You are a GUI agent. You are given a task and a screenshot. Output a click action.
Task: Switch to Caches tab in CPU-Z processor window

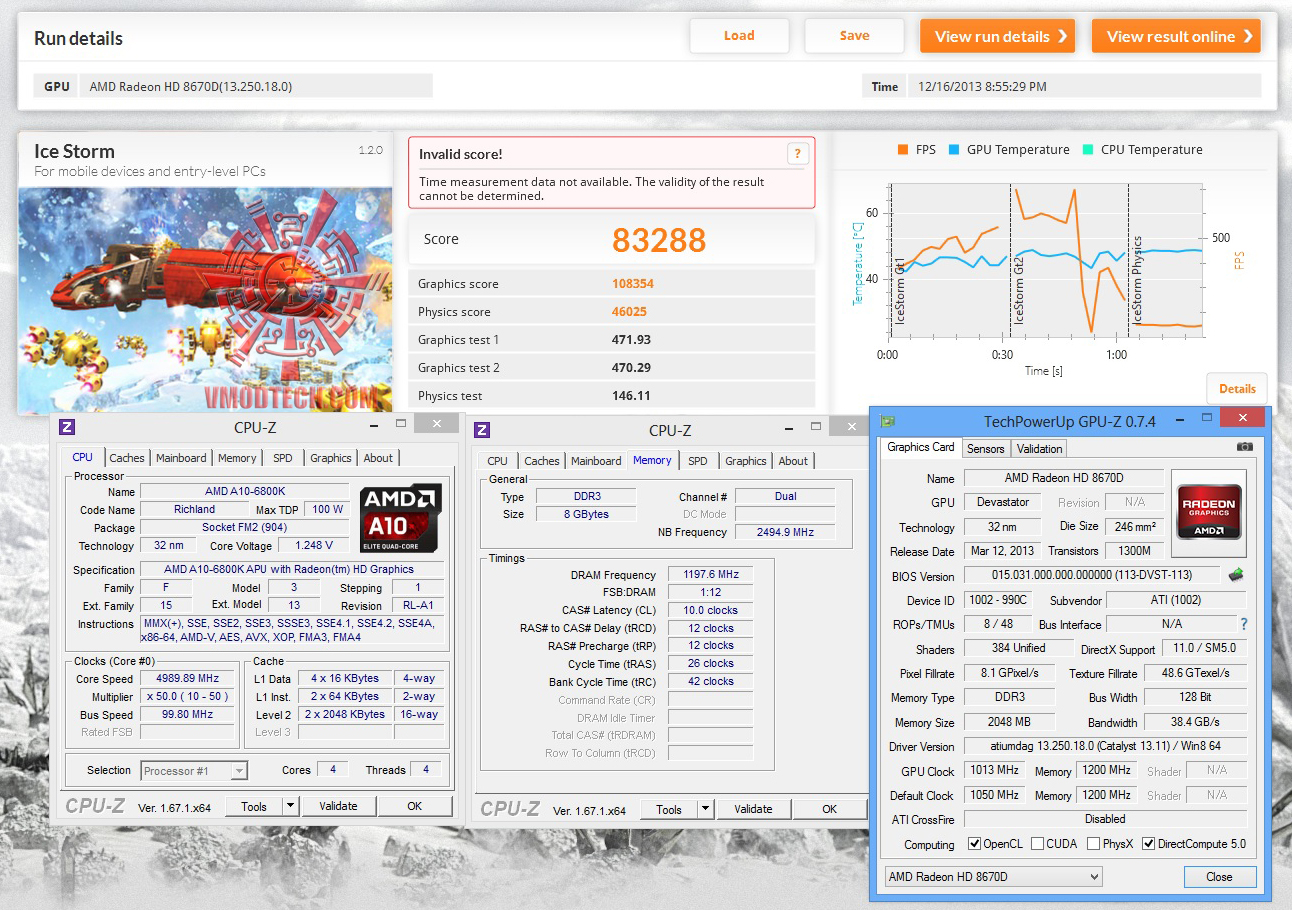tap(127, 458)
